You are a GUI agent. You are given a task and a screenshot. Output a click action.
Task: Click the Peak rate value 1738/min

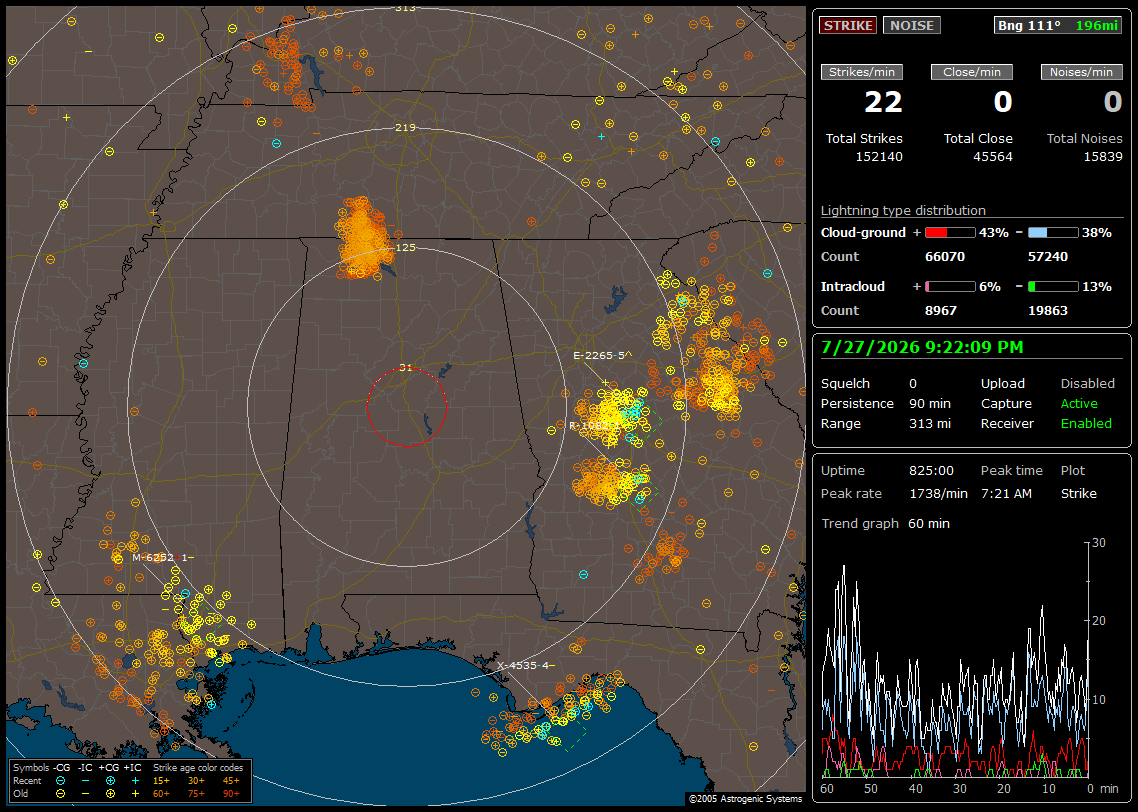click(938, 494)
